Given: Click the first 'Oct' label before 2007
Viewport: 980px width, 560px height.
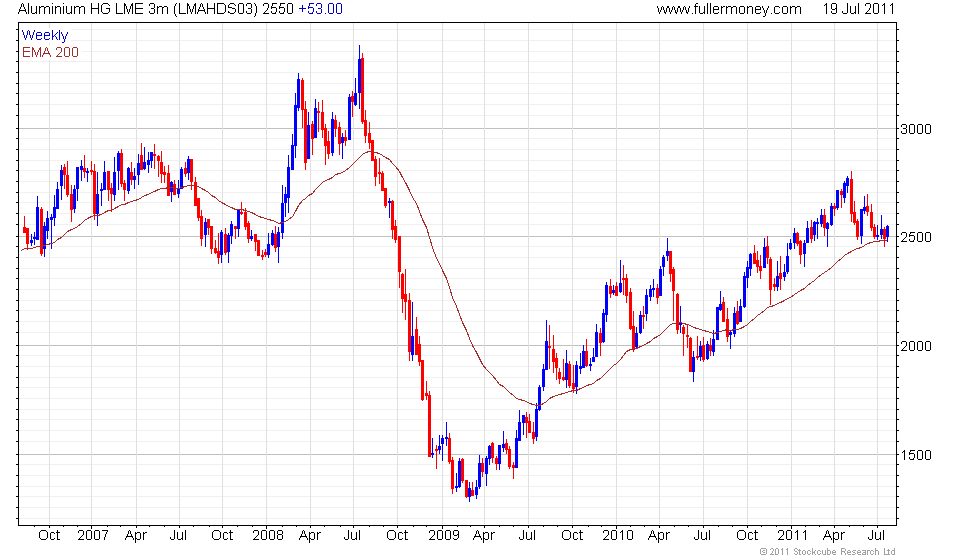Looking at the screenshot, I should (49, 536).
